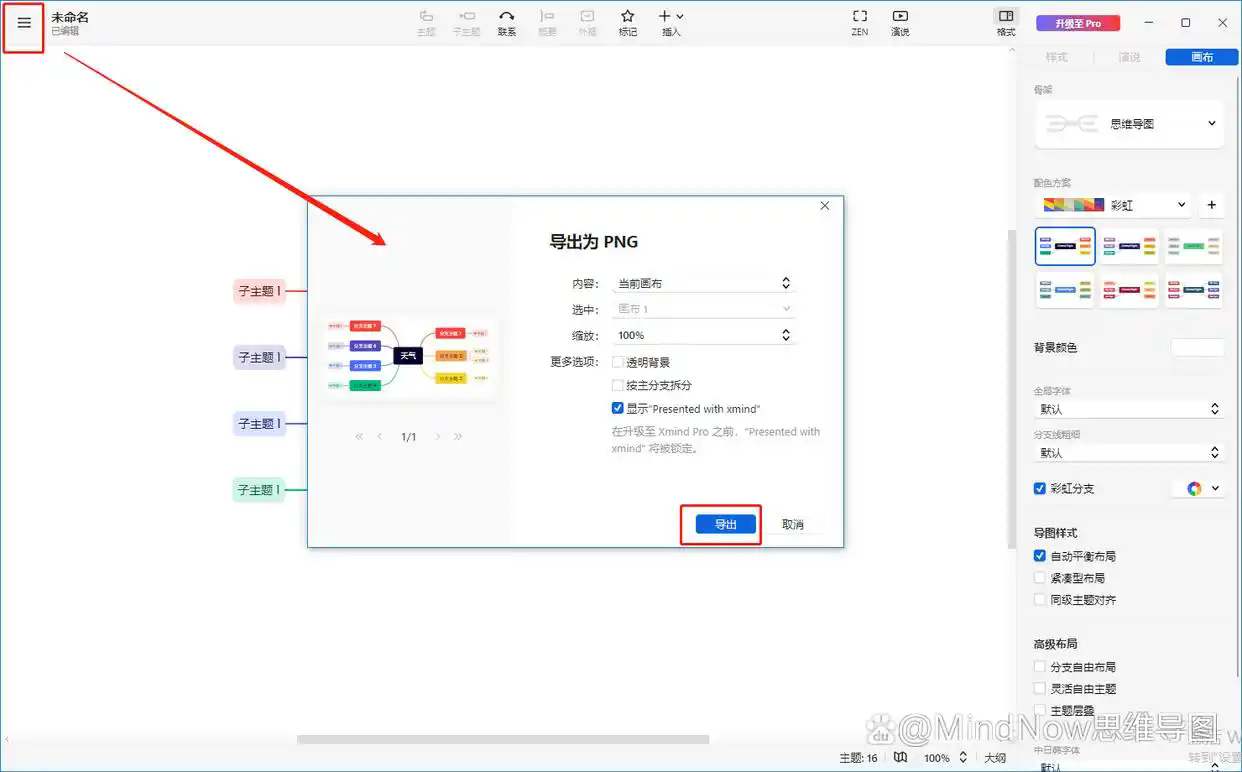Uncheck 自动平衡布局 in the canvas panel
This screenshot has width=1242, height=772.
pos(1040,556)
